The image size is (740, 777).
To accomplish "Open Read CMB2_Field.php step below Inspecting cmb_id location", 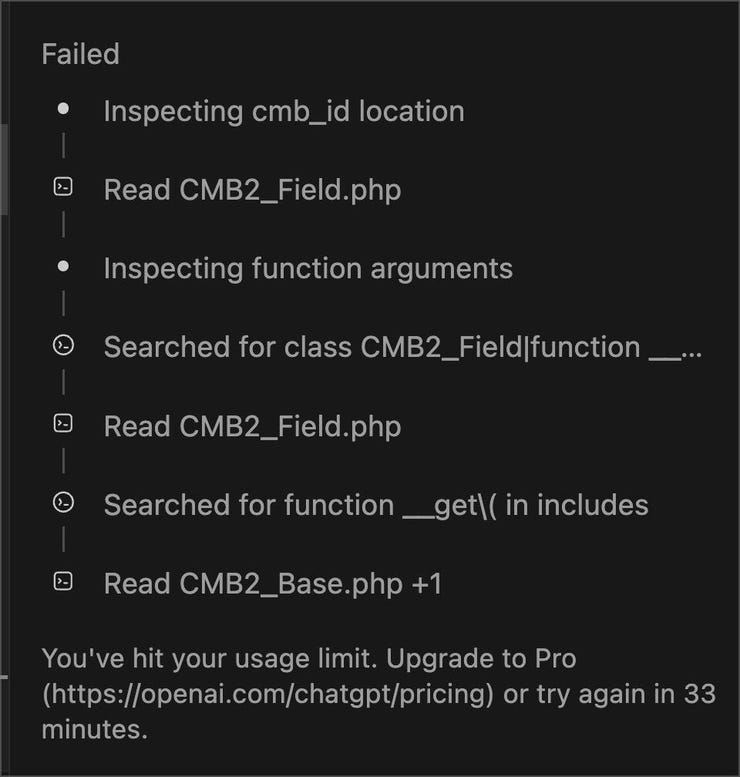I will pos(252,189).
